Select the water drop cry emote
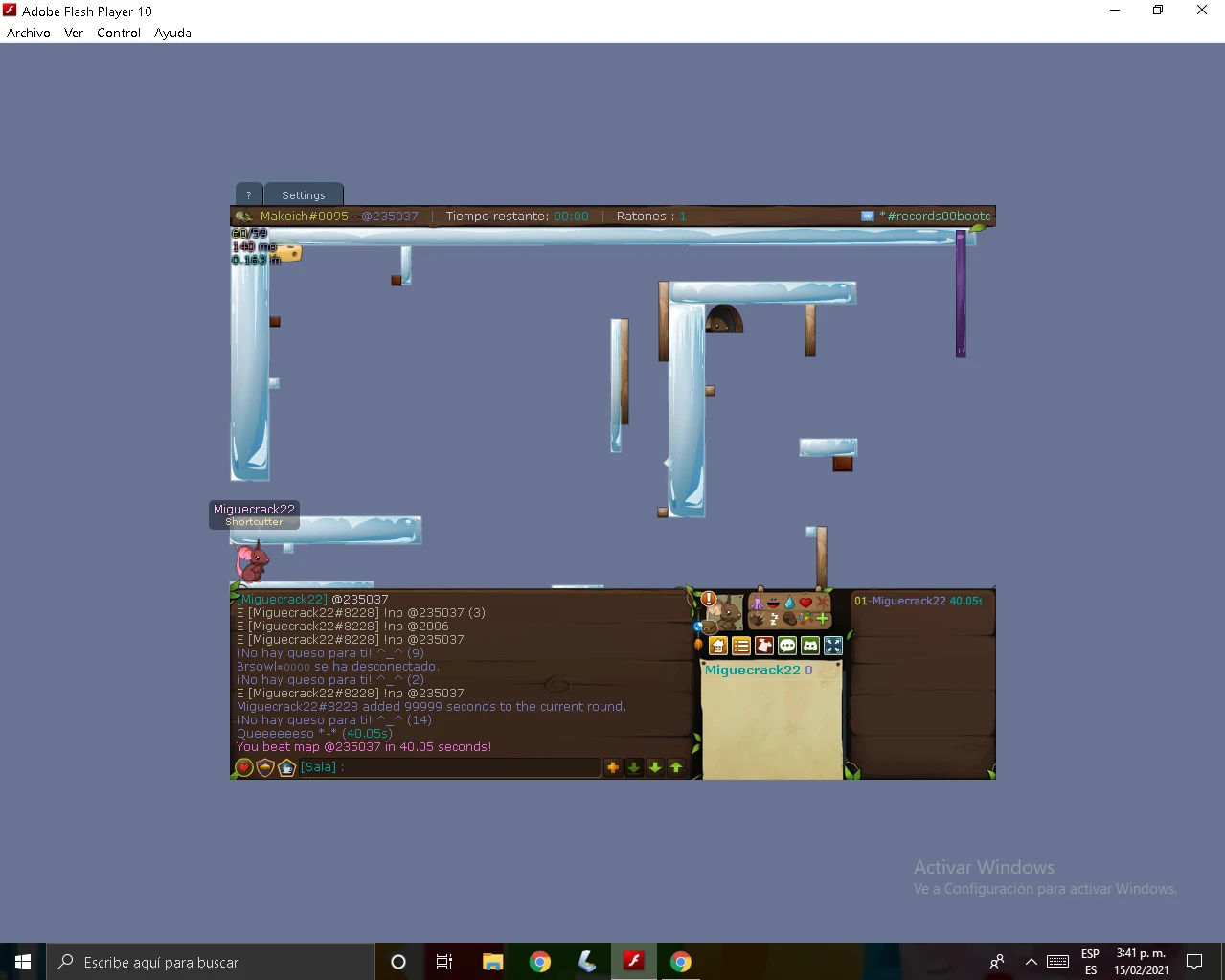The width and height of the screenshot is (1225, 980). coord(789,603)
